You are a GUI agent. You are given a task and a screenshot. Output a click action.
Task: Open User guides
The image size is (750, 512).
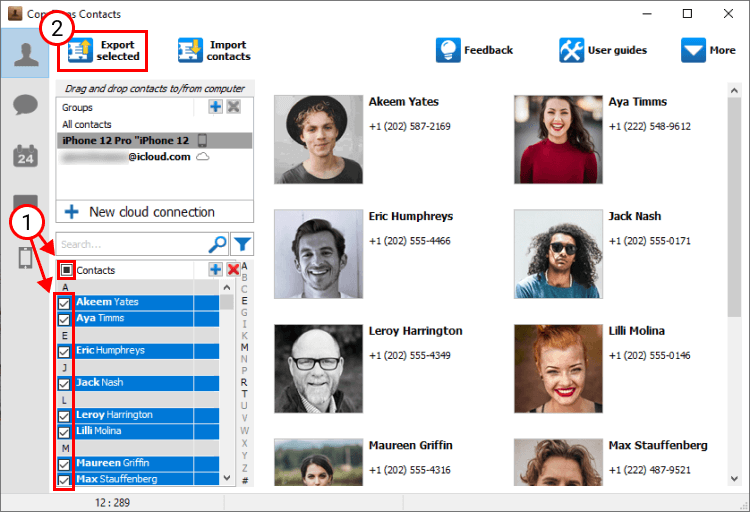(603, 50)
